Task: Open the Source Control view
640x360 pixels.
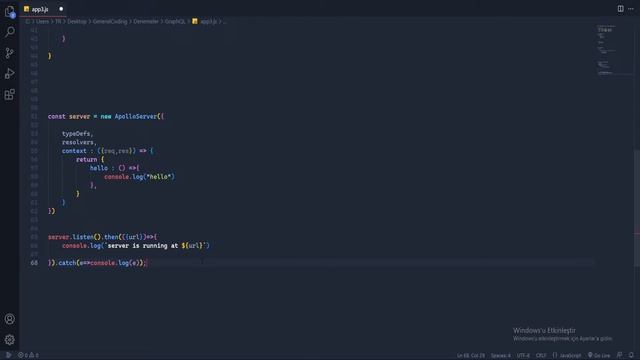Action: pos(9,53)
